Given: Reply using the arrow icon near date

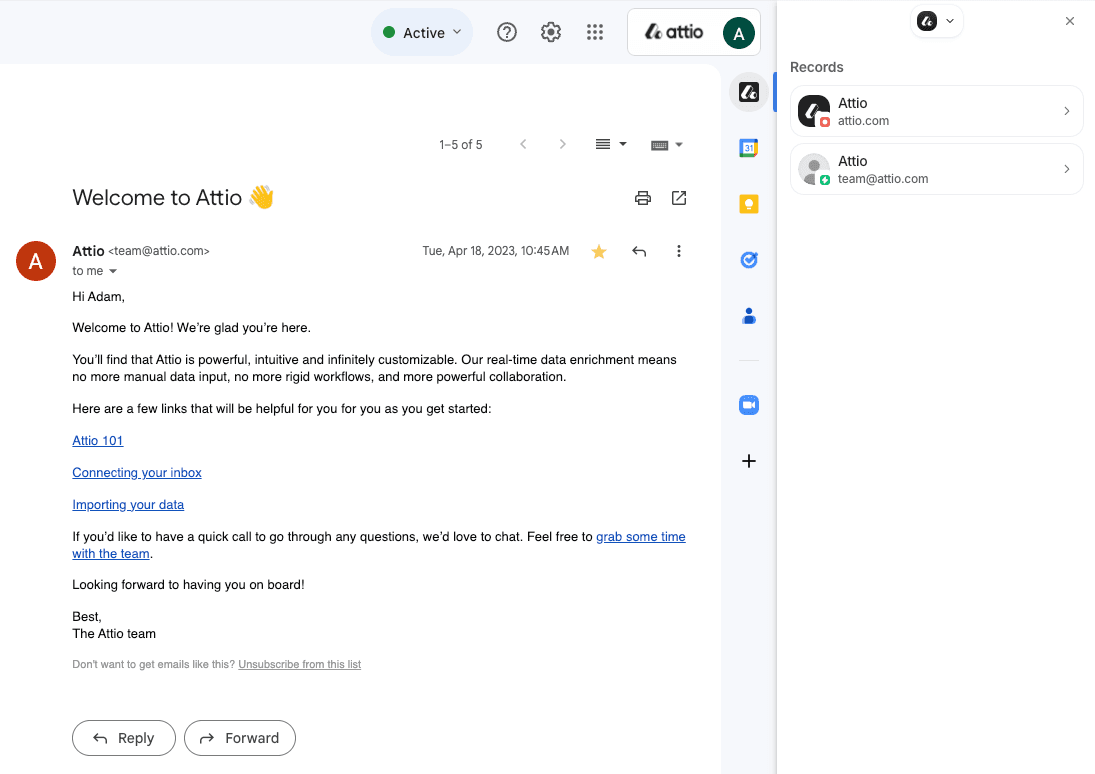Looking at the screenshot, I should [x=639, y=251].
